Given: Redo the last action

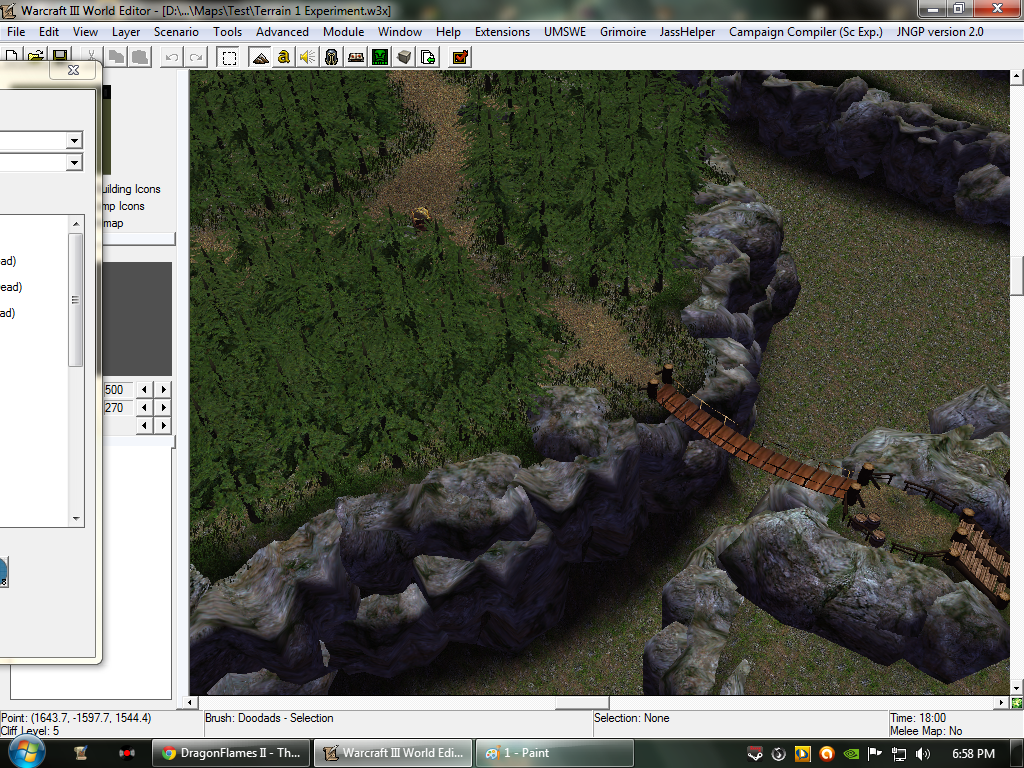Looking at the screenshot, I should [x=196, y=57].
